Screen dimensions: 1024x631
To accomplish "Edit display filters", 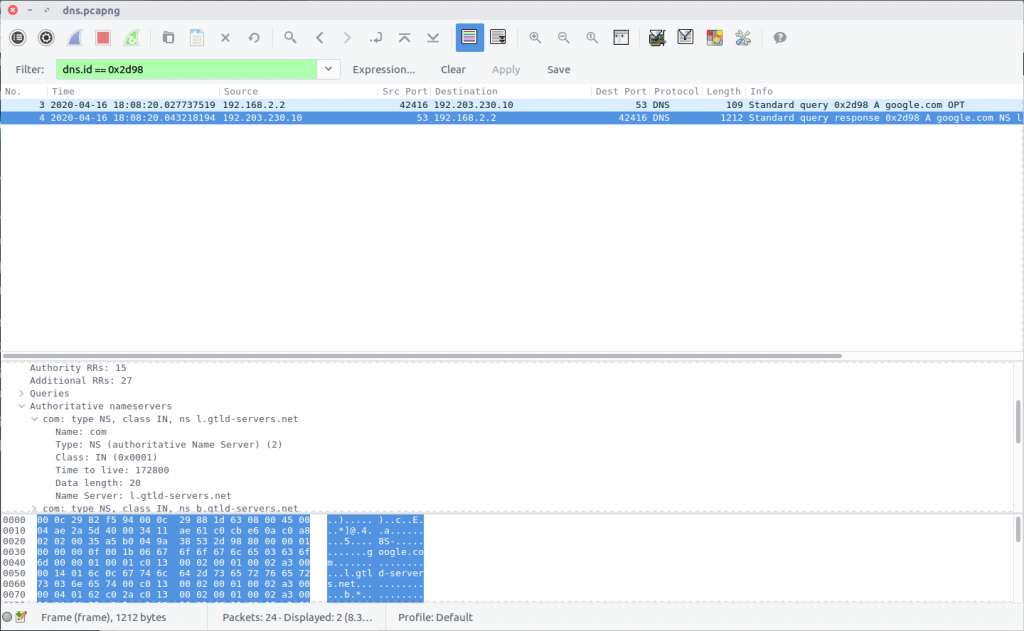I will pyautogui.click(x=685, y=38).
